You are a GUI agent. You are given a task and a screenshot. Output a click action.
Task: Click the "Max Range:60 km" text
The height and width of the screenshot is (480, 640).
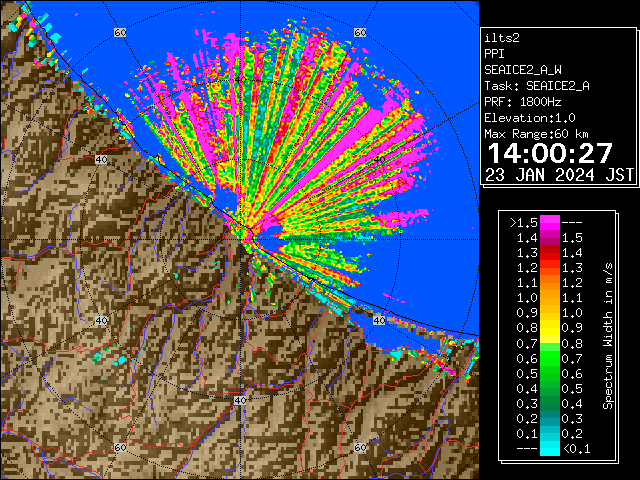click(536, 134)
